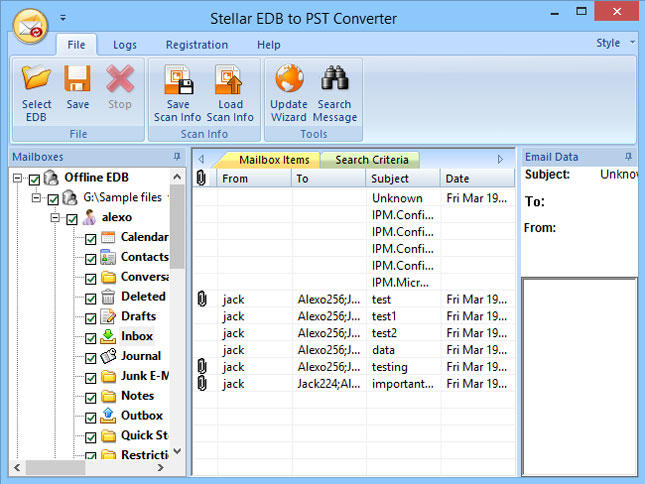Click the attachment column header icon
The width and height of the screenshot is (645, 484).
click(201, 178)
